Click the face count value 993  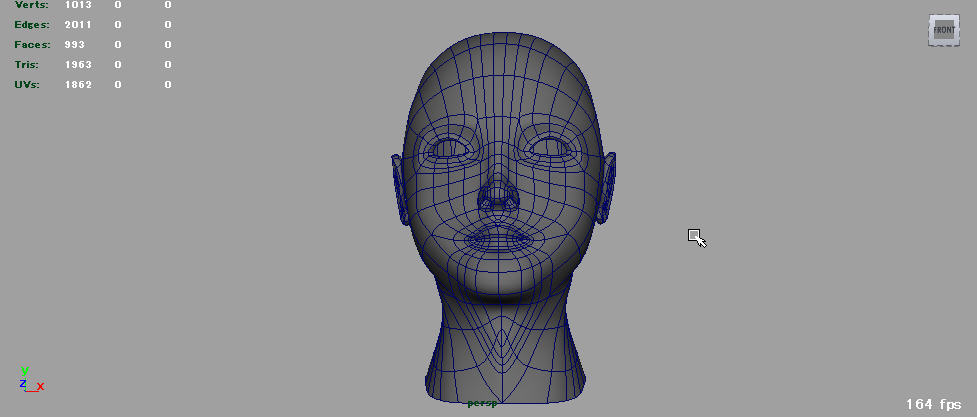[x=75, y=45]
